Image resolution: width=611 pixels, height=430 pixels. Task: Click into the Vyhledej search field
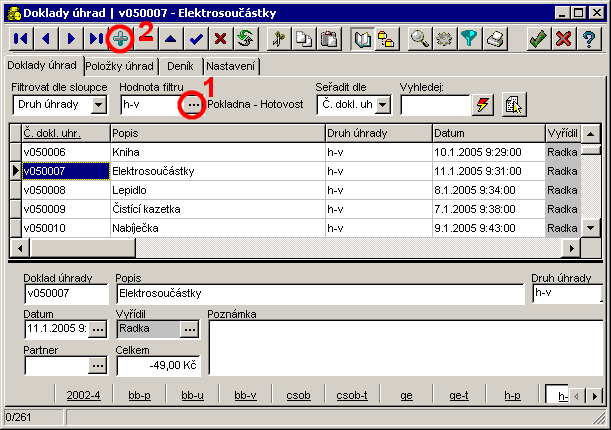[x=434, y=104]
